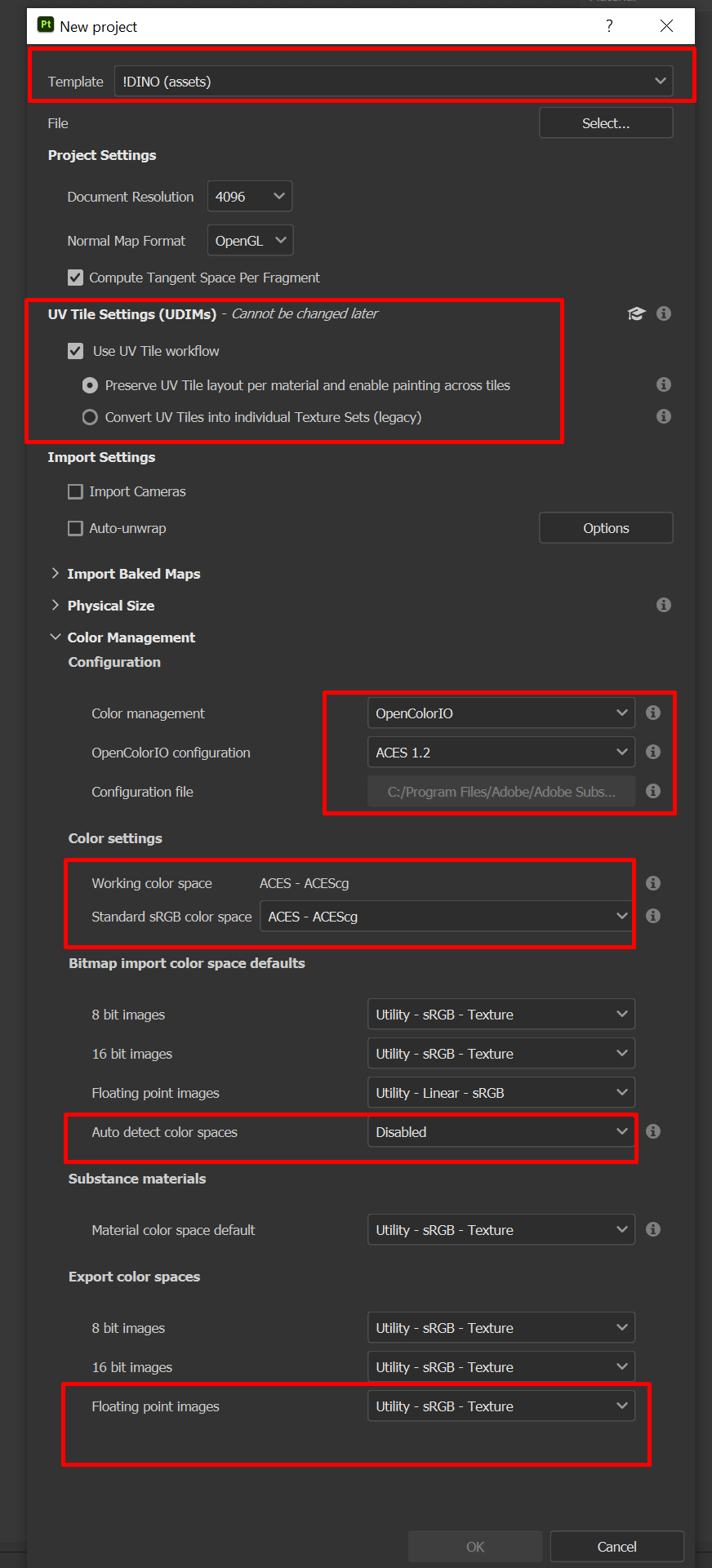The image size is (712, 1568).
Task: Open Standard sRGB color space dropdown
Action: [x=447, y=917]
